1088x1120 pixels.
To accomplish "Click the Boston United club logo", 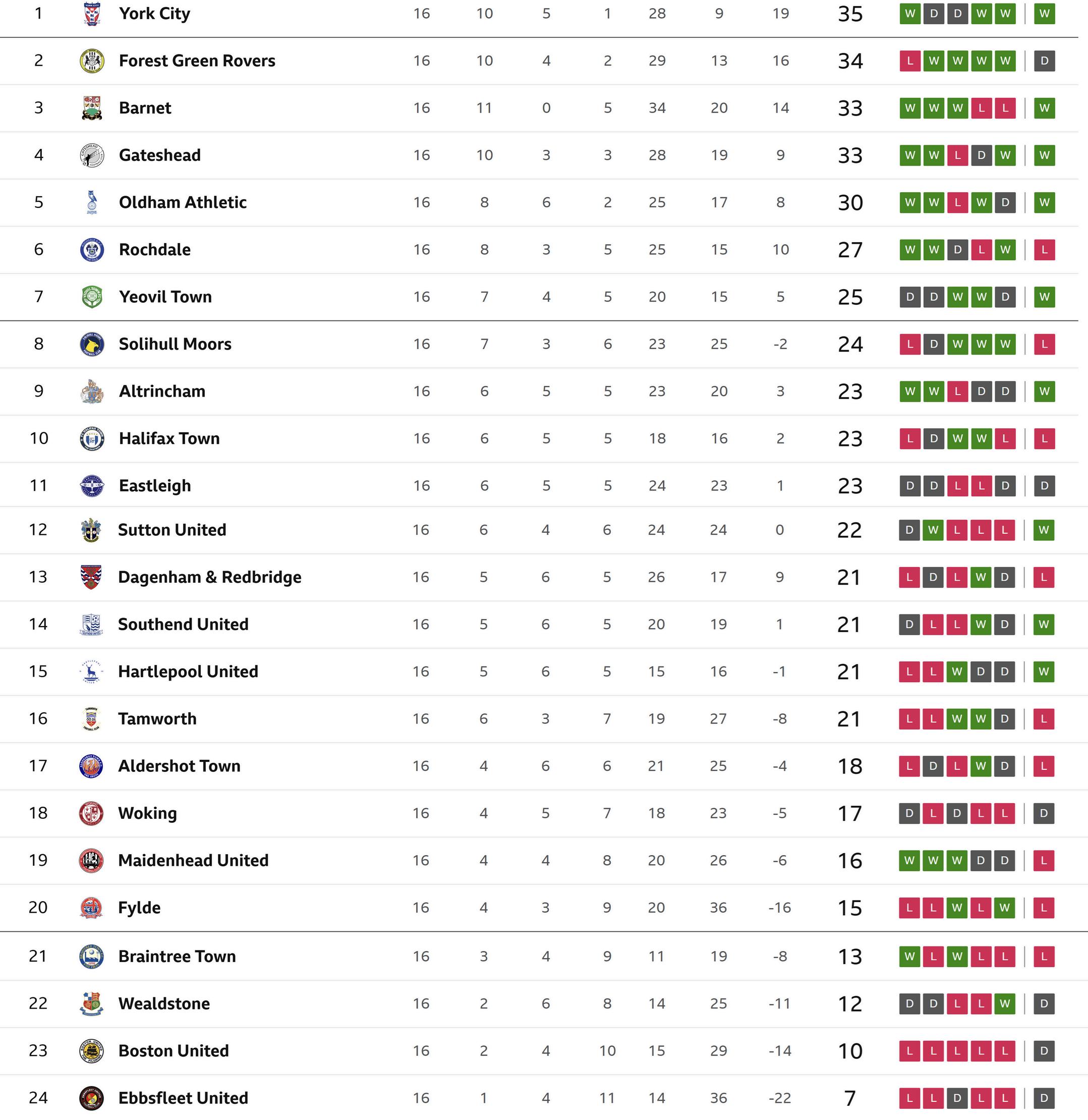I will pos(91,1051).
